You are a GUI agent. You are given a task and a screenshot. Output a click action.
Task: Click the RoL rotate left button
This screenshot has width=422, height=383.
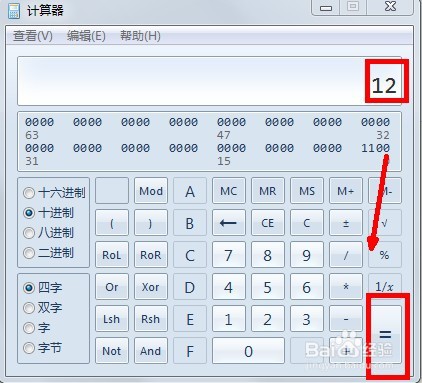112,255
